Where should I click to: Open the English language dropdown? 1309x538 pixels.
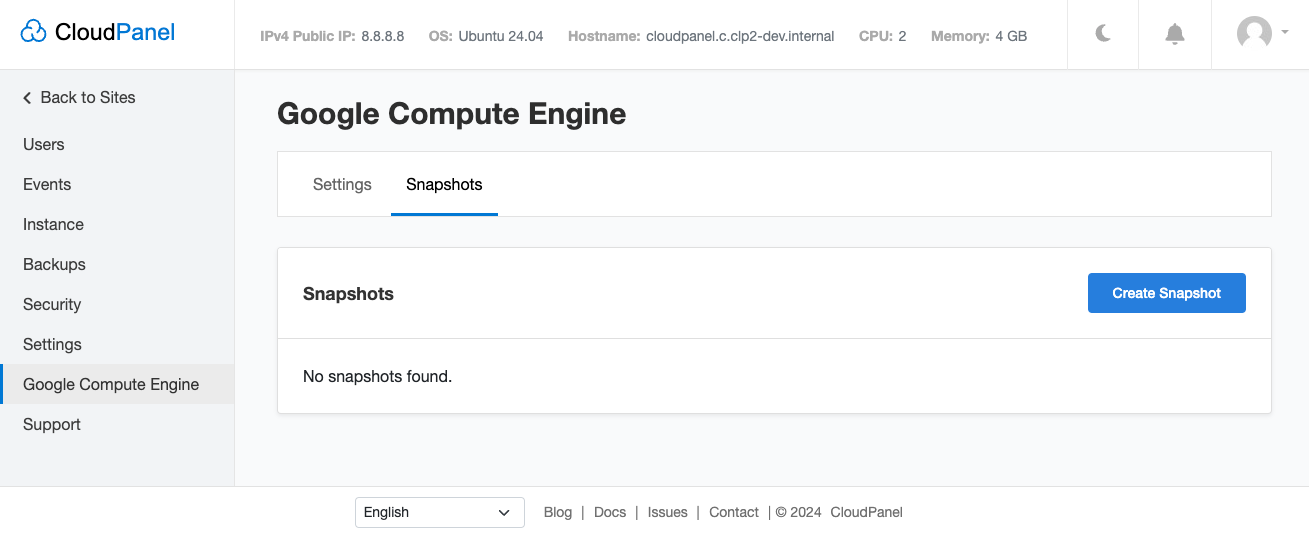439,512
